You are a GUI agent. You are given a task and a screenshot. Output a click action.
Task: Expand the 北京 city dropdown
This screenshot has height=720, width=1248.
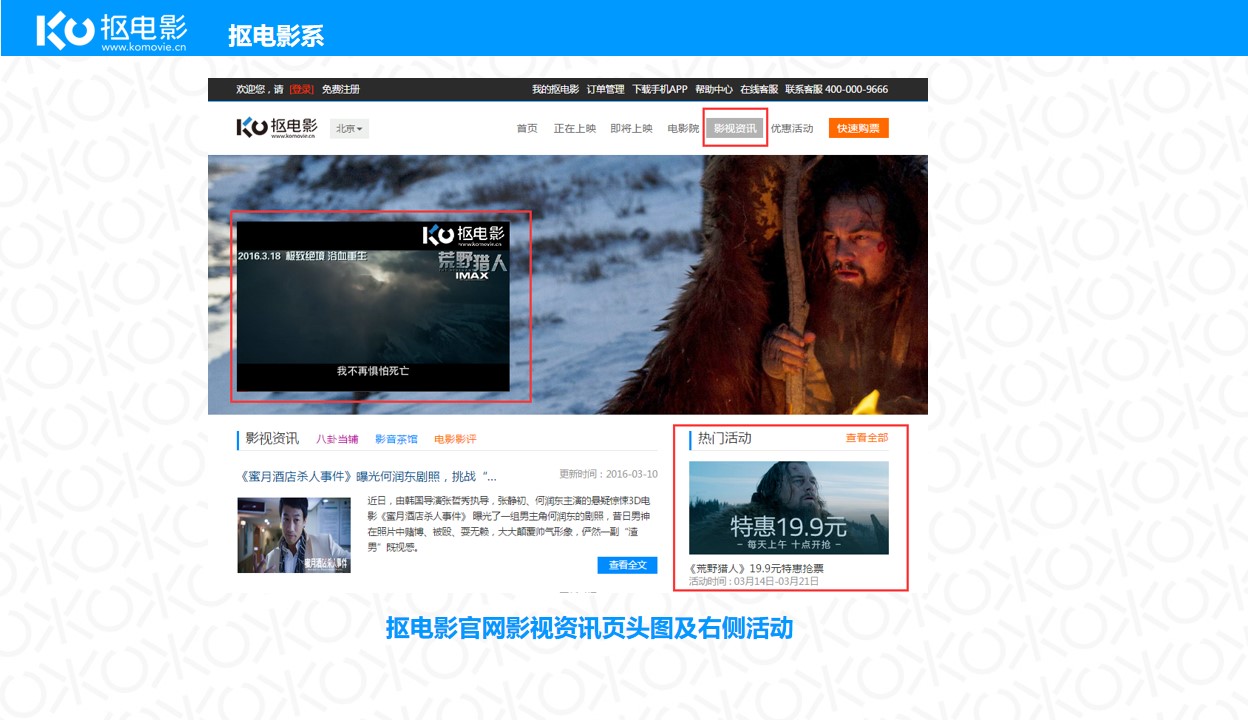pyautogui.click(x=349, y=128)
